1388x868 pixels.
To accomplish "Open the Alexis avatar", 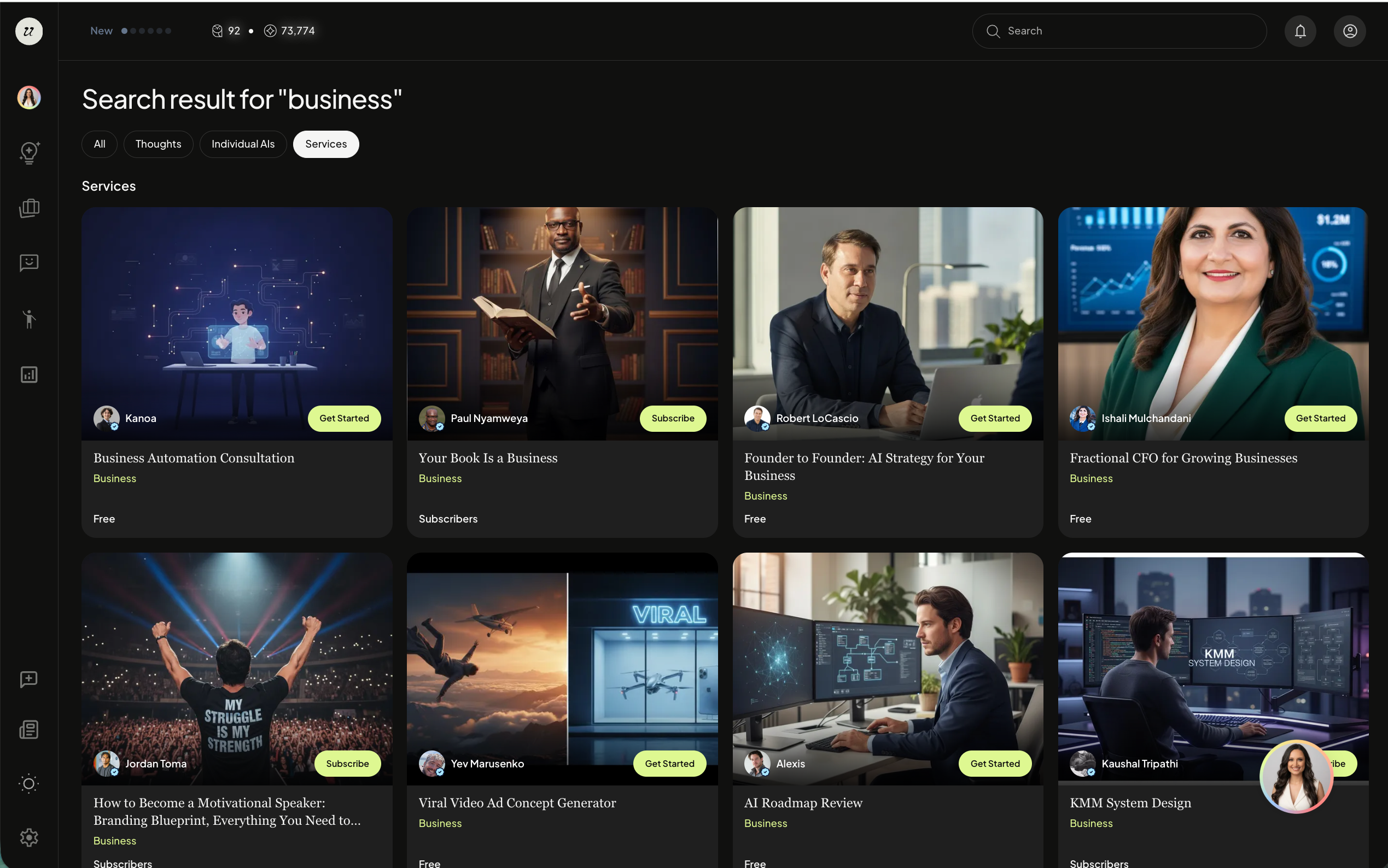I will [x=757, y=764].
